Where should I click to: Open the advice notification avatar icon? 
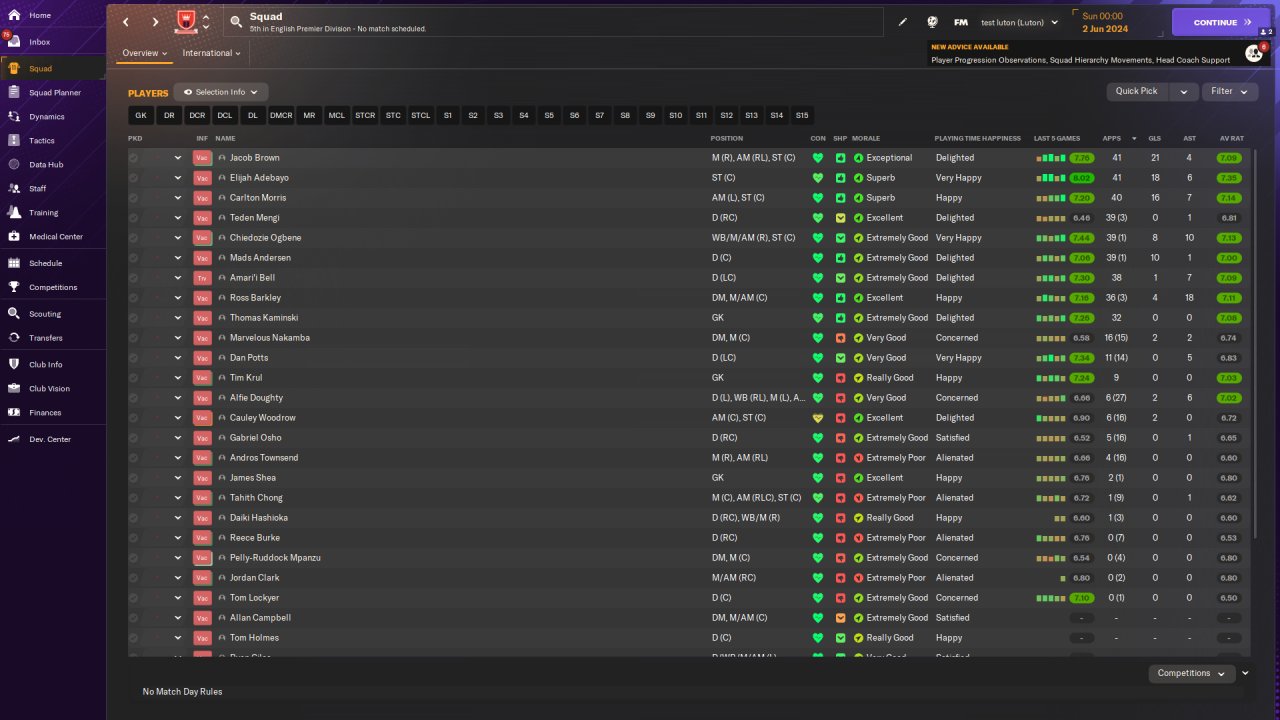[x=1253, y=53]
